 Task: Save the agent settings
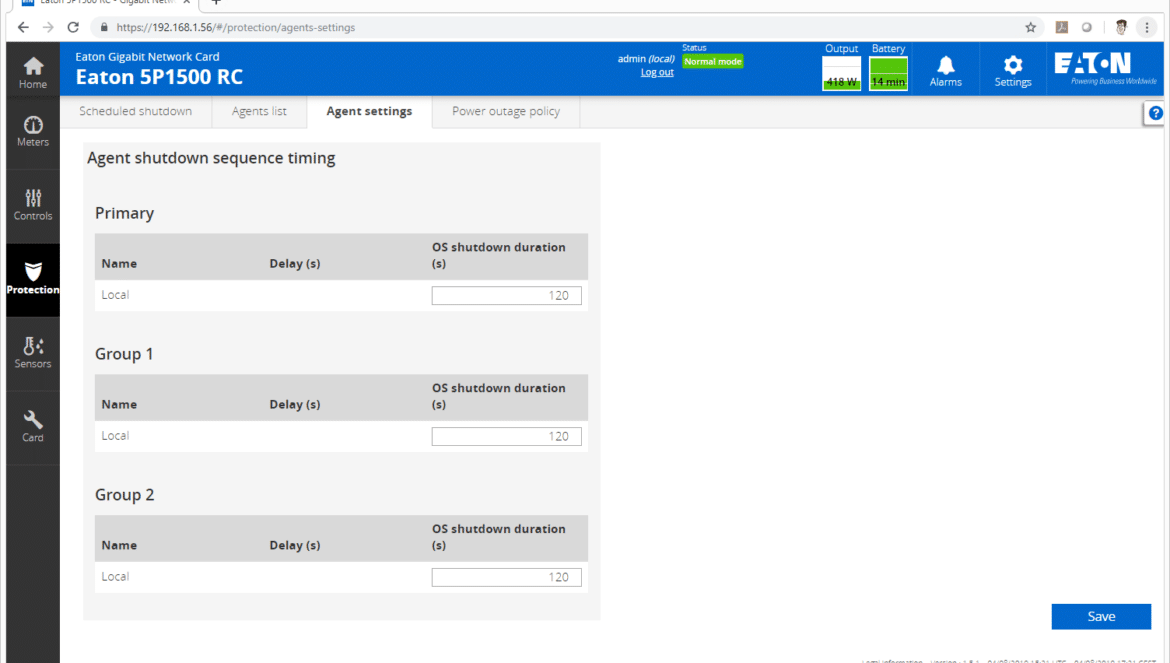(x=1101, y=616)
